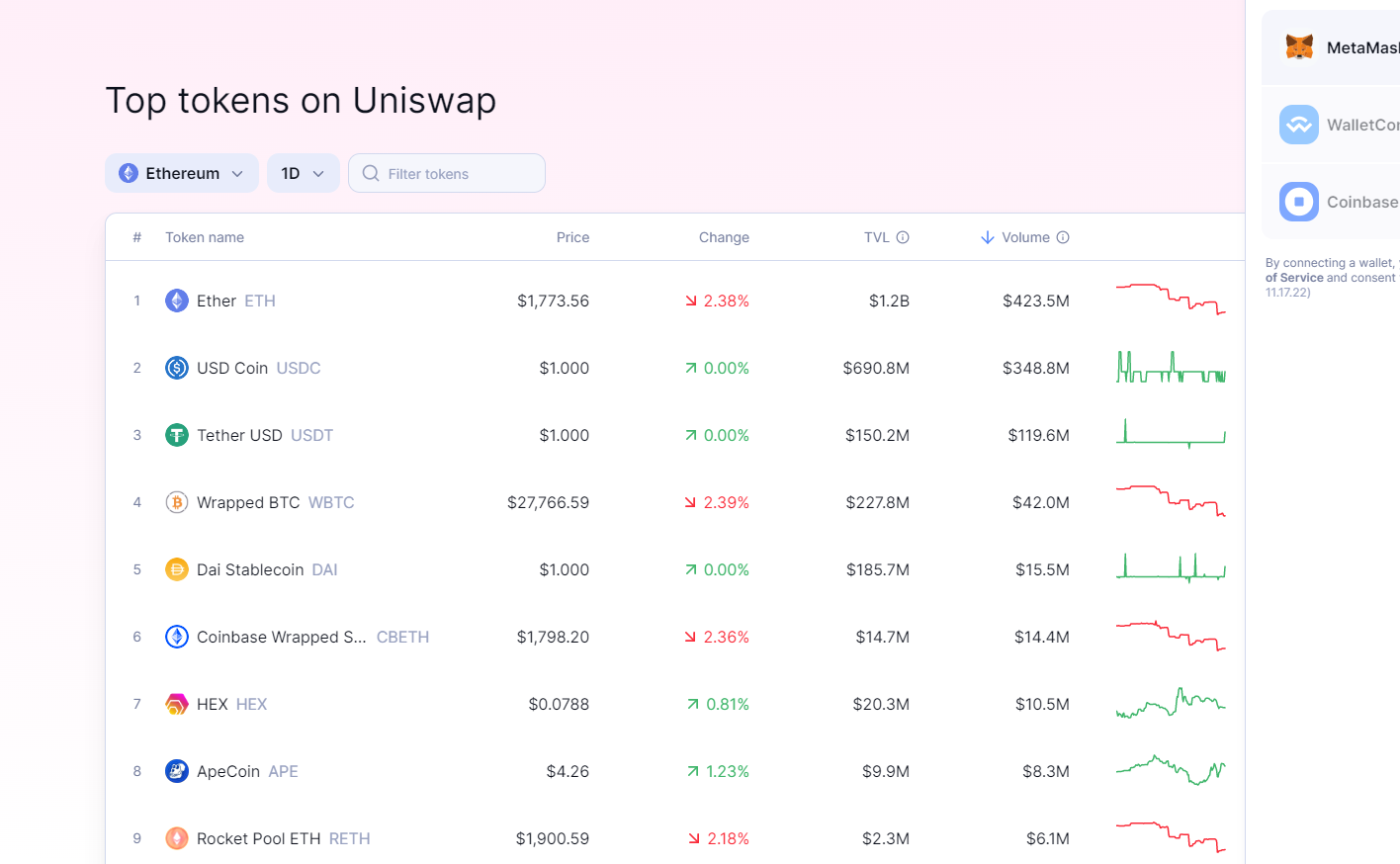Click the Ether 2.38% change value
The height and width of the screenshot is (864, 1400).
coord(727,301)
